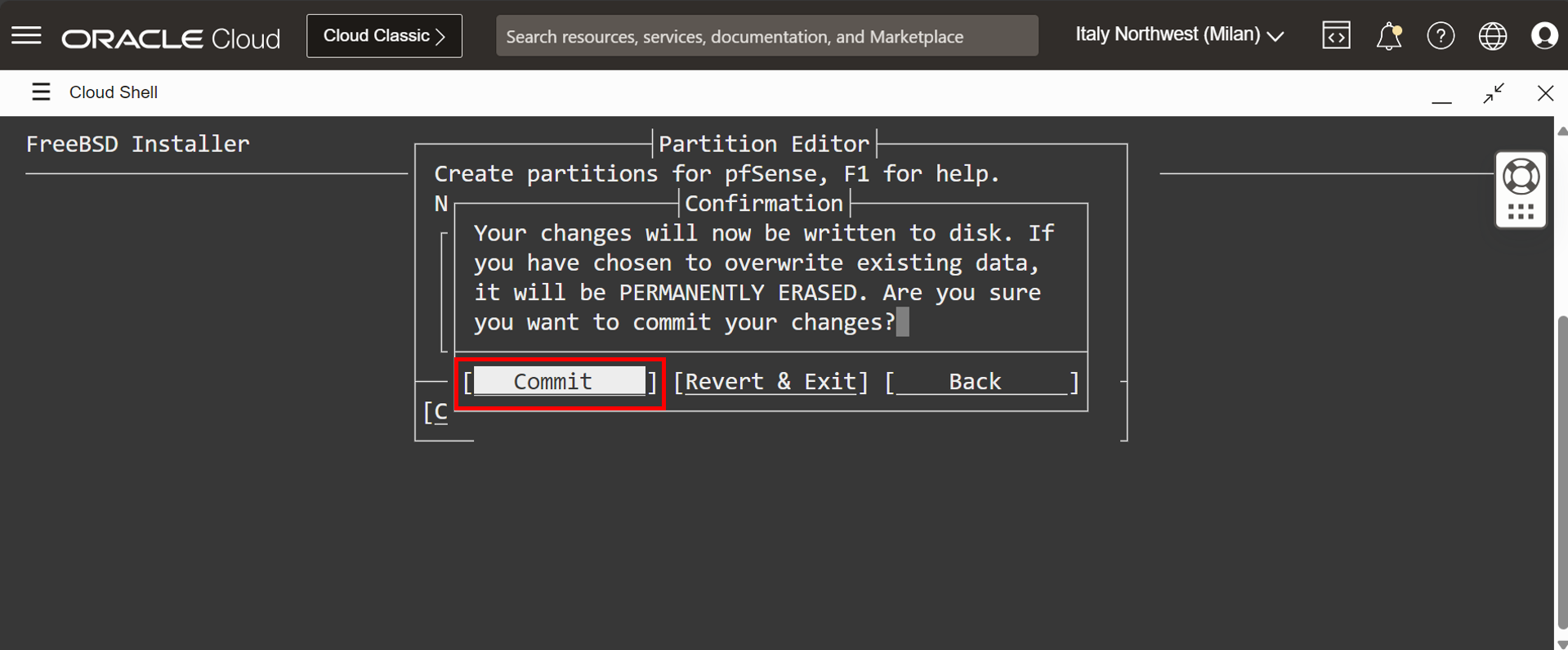Viewport: 1568px width, 650px height.
Task: Expand the Italy Northwest (Milan) region dropdown
Action: click(1179, 35)
